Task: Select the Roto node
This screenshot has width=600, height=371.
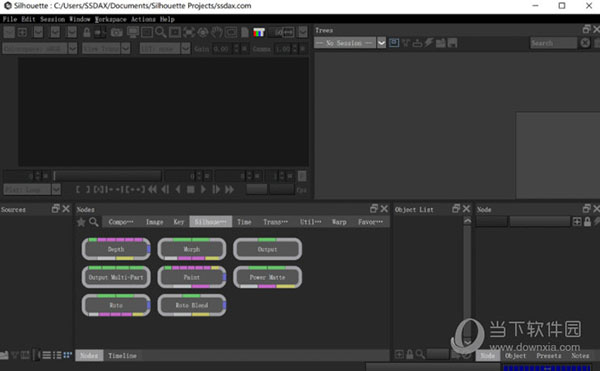Action: coord(116,305)
